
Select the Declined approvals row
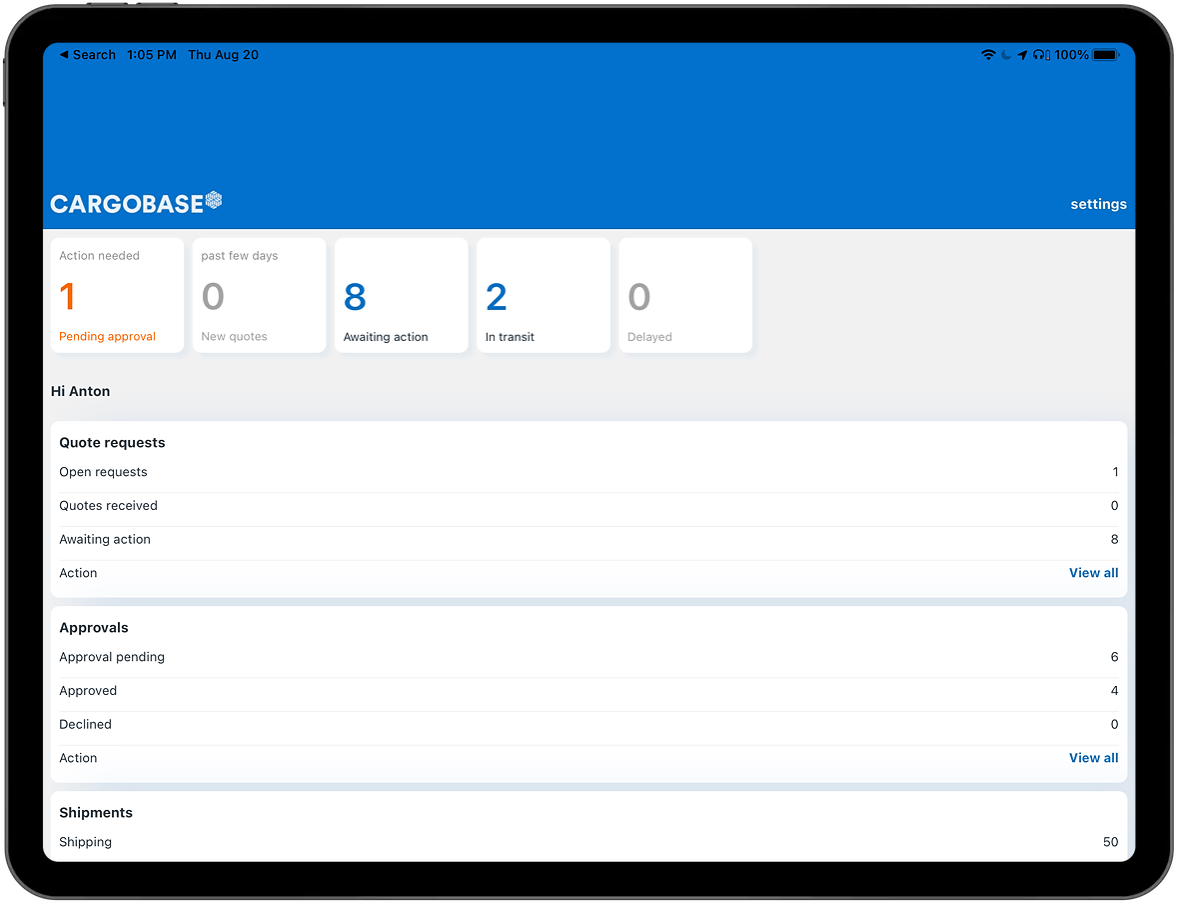[588, 724]
